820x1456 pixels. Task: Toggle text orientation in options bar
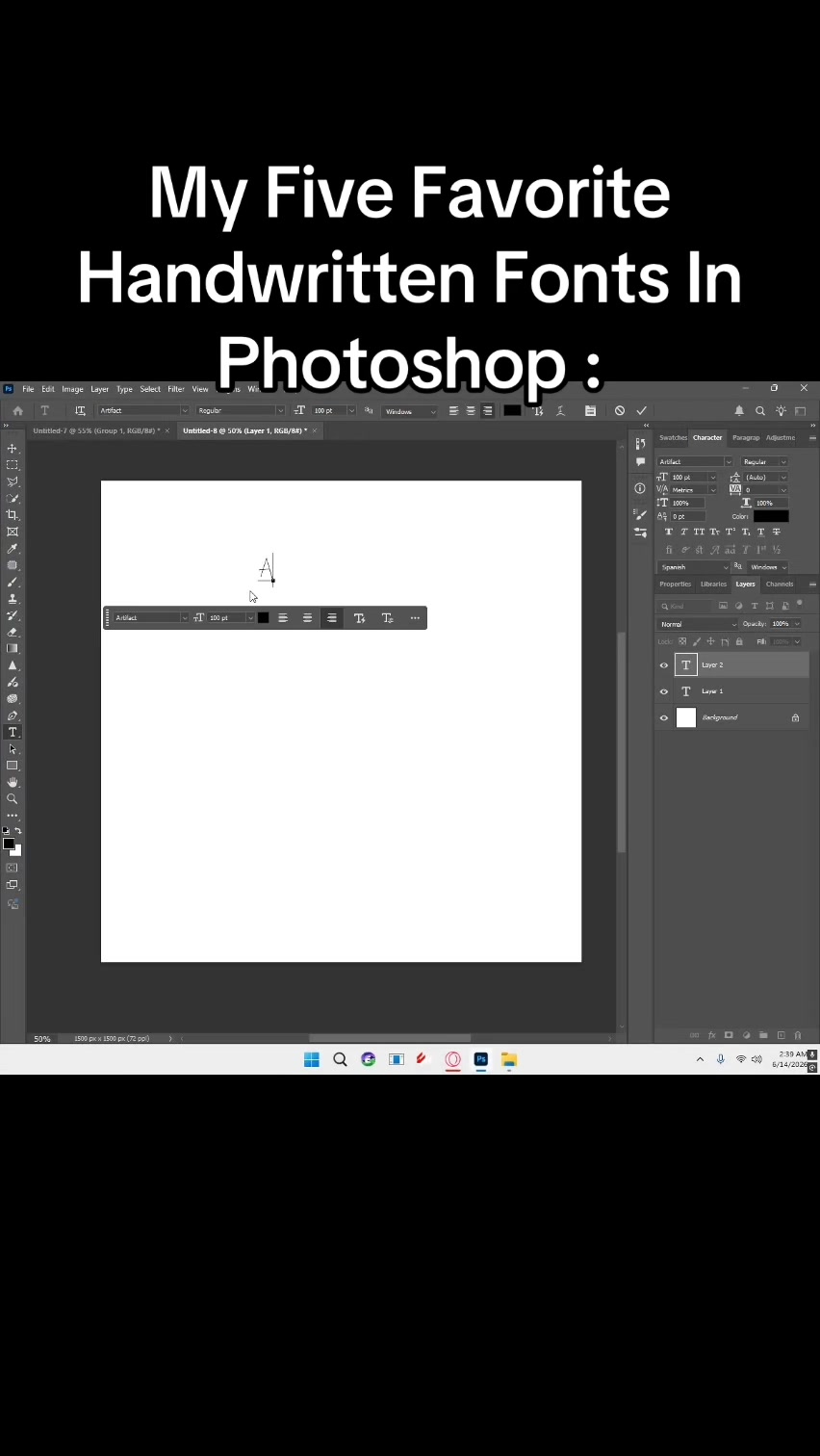click(80, 411)
